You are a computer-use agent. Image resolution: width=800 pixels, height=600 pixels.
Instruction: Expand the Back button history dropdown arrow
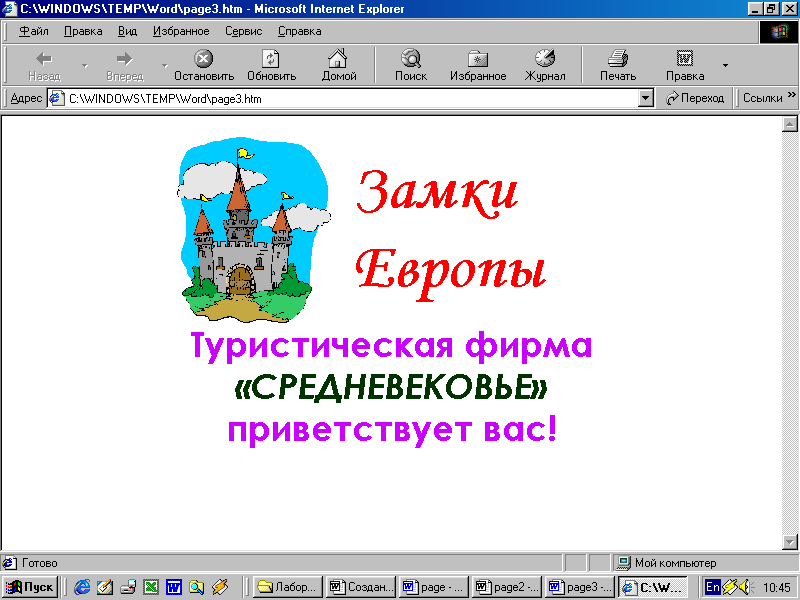tap(85, 65)
